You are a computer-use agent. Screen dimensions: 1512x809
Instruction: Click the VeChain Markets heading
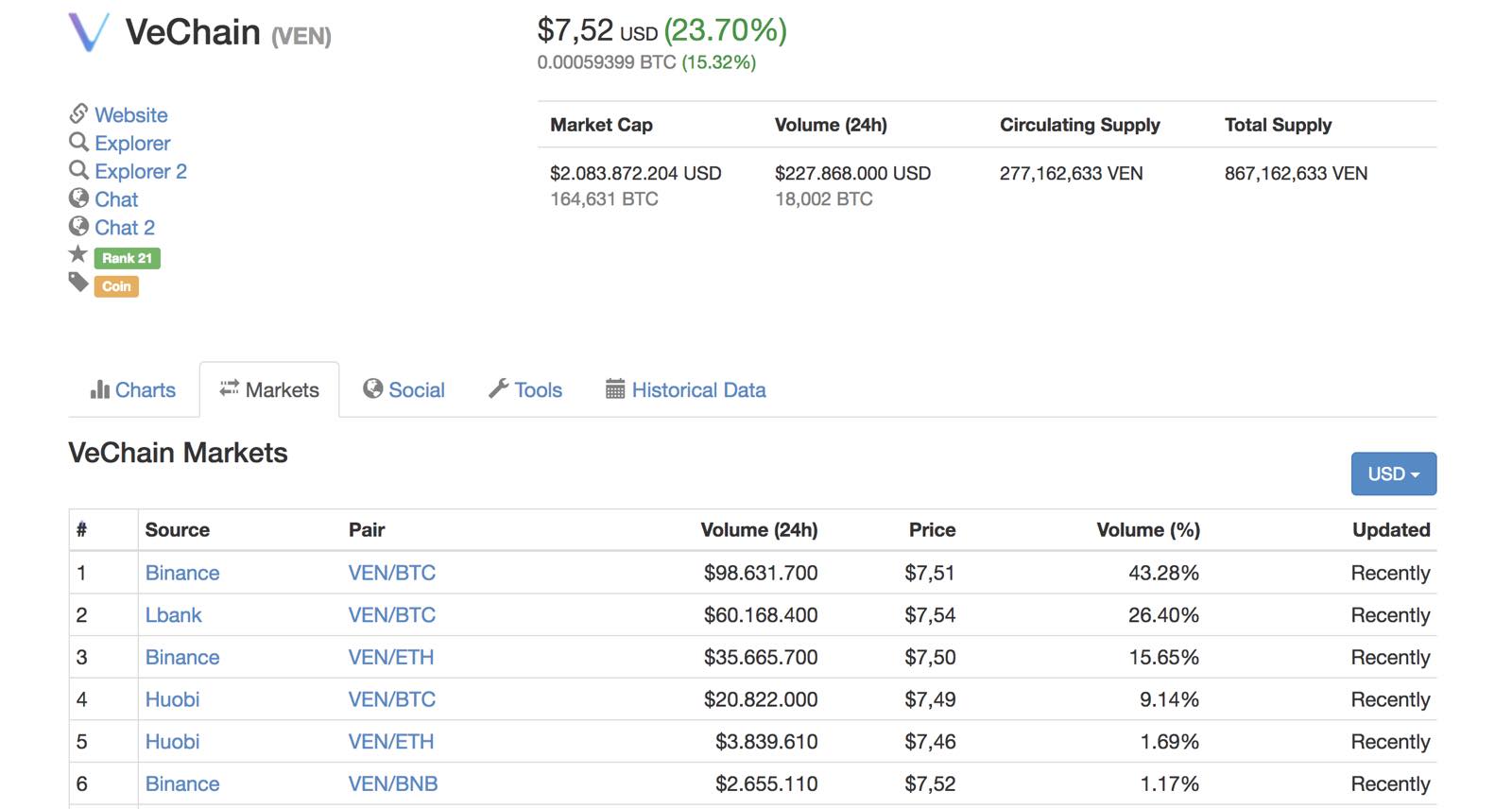tap(178, 453)
